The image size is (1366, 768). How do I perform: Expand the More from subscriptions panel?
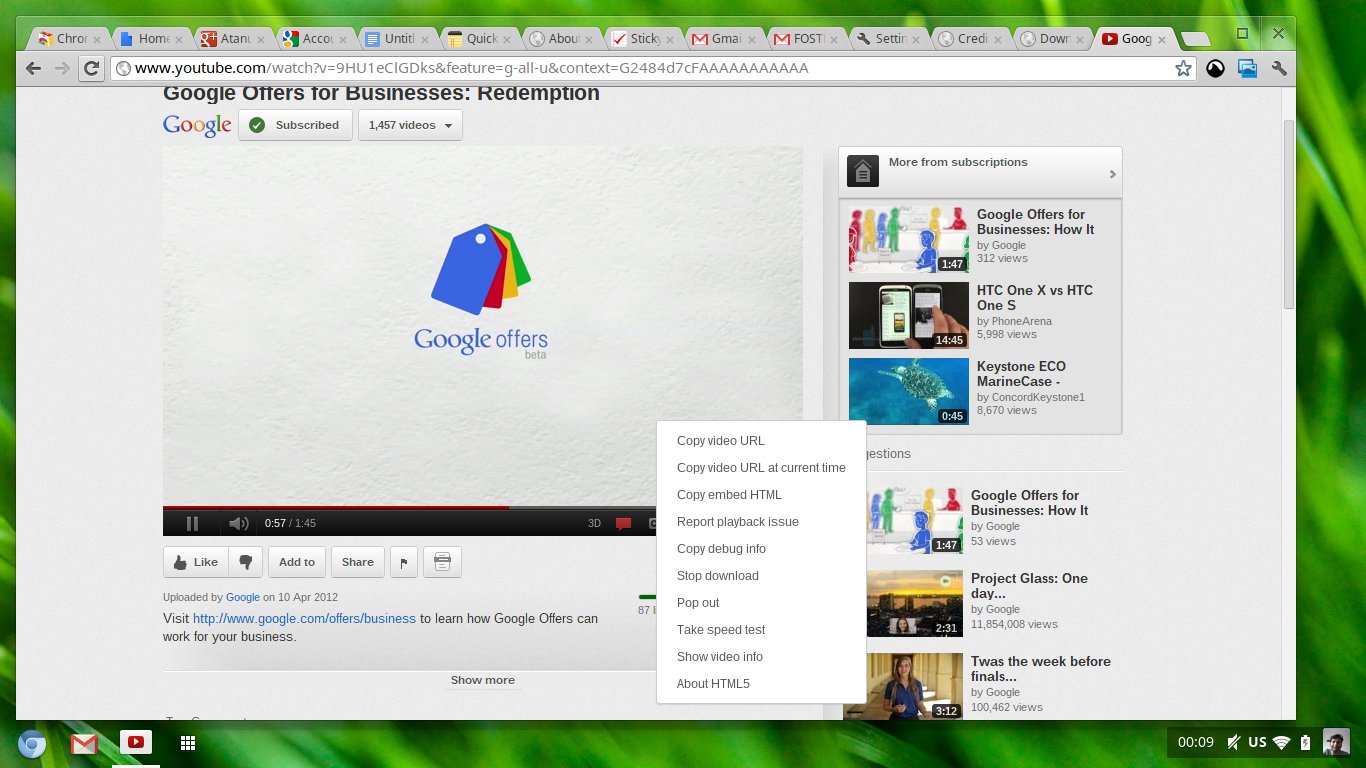click(x=980, y=171)
